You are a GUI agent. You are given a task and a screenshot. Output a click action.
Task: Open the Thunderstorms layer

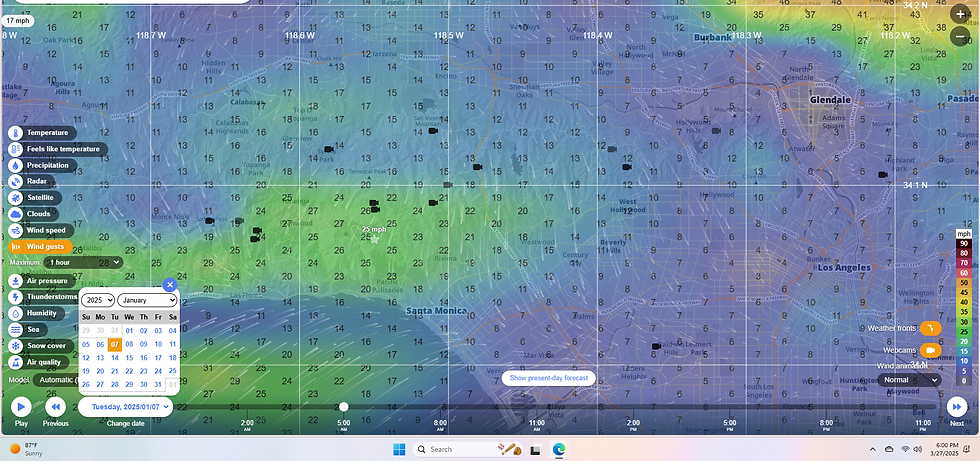coord(44,297)
